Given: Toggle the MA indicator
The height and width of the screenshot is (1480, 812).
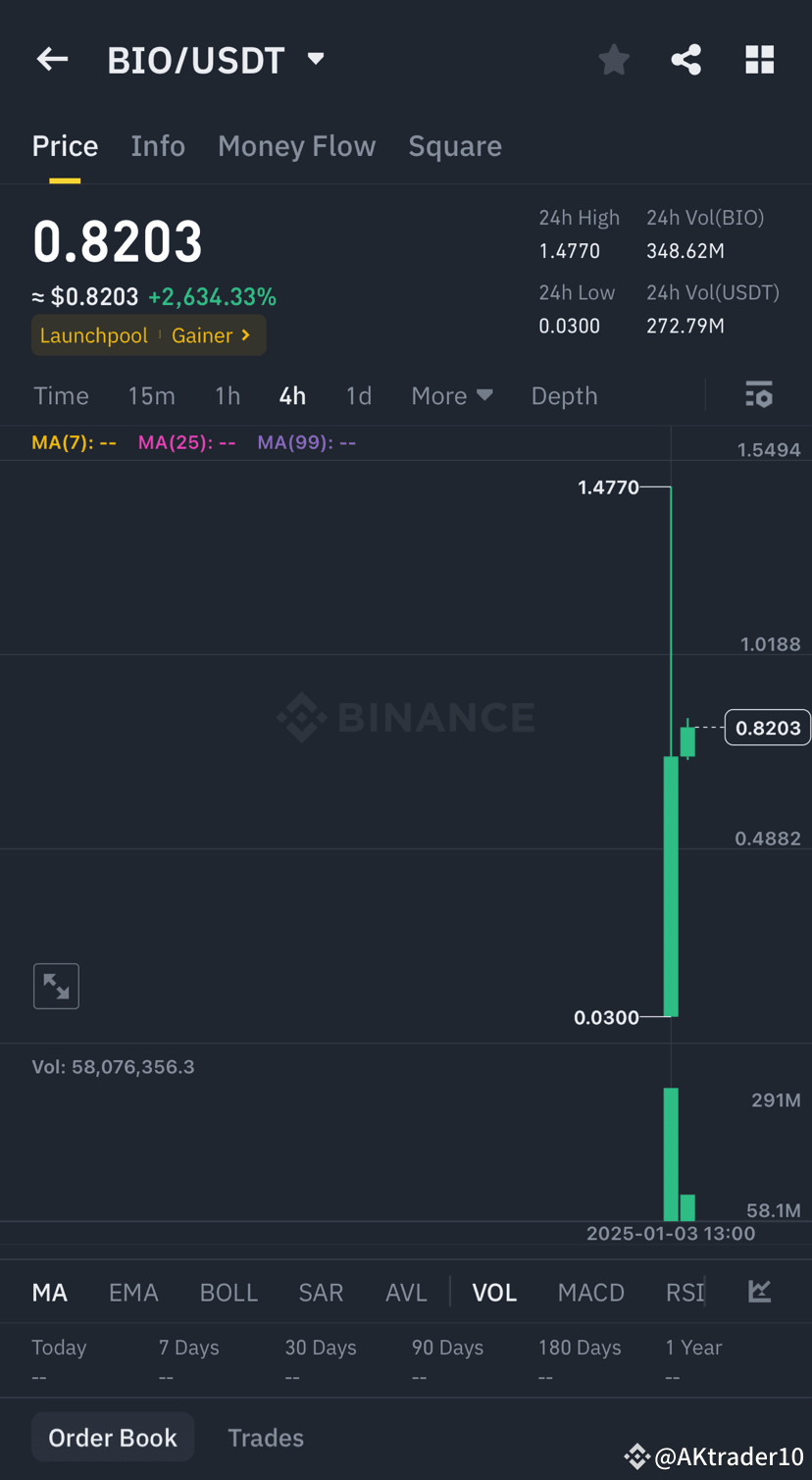Looking at the screenshot, I should point(49,1293).
